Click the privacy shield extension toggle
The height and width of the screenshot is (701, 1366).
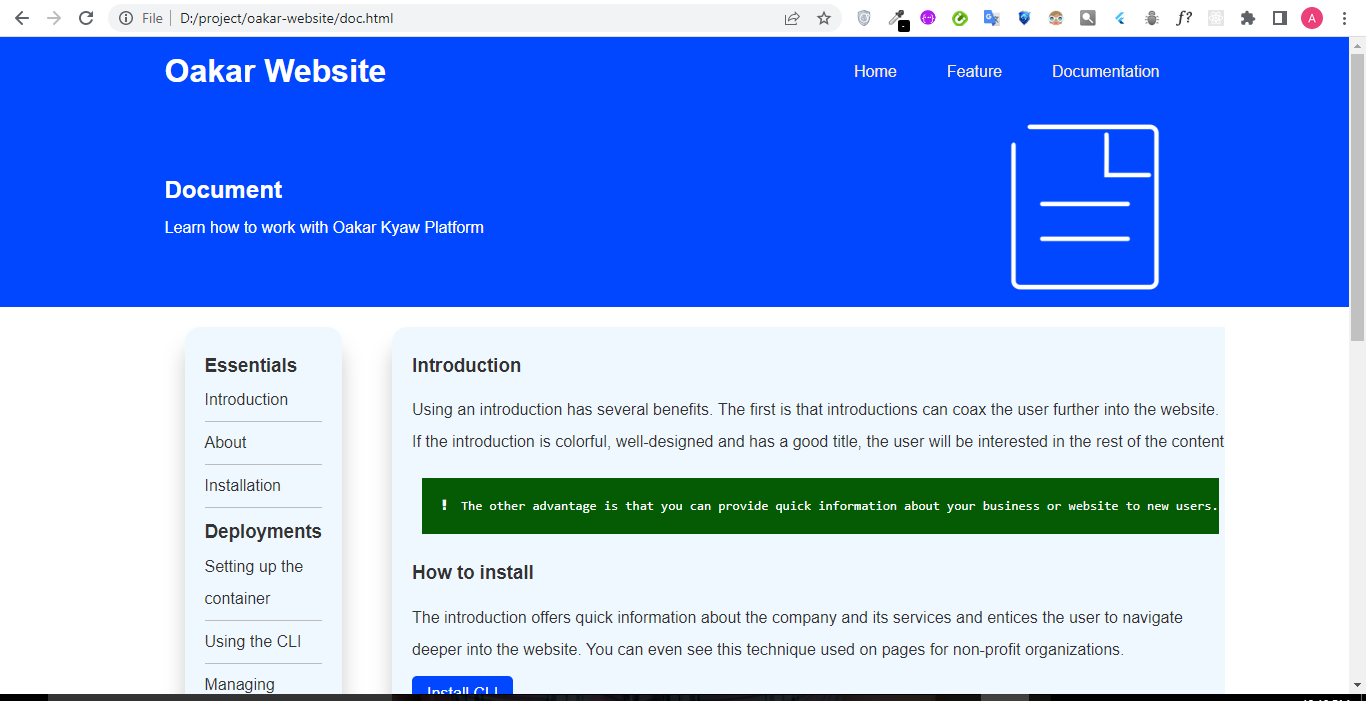(1024, 17)
